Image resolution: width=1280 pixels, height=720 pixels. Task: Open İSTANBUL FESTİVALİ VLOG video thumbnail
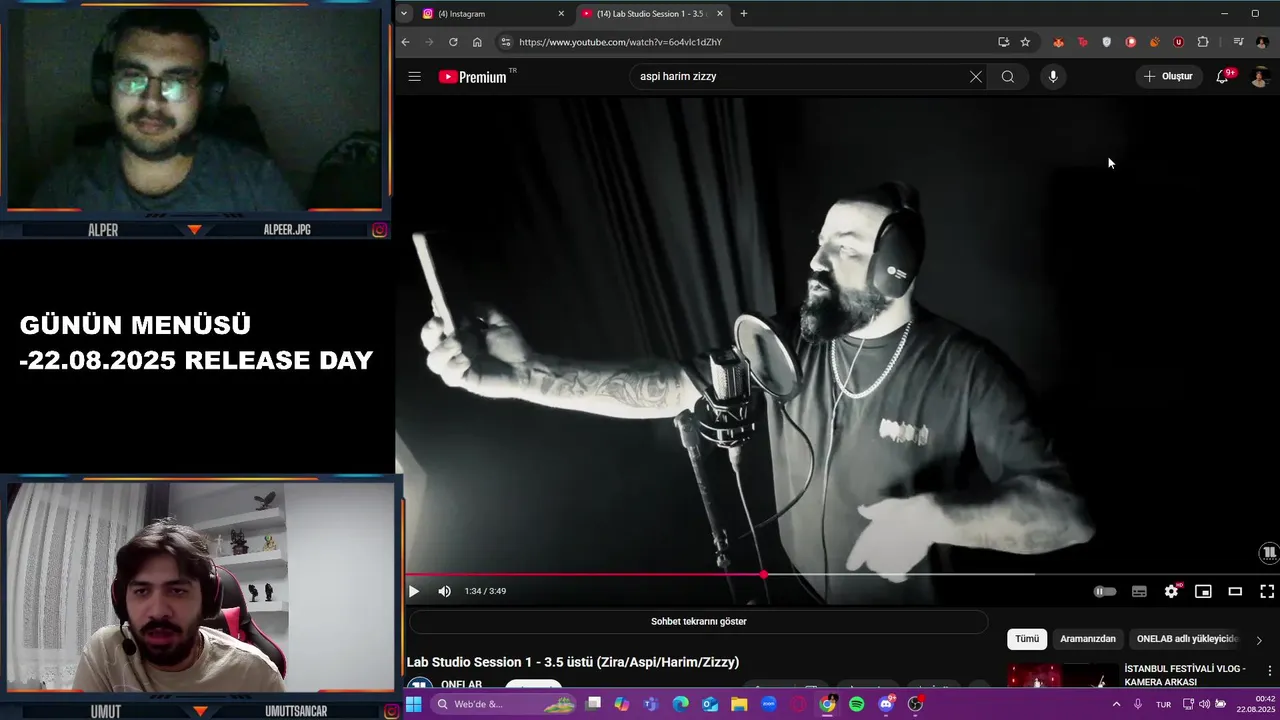(1062, 676)
